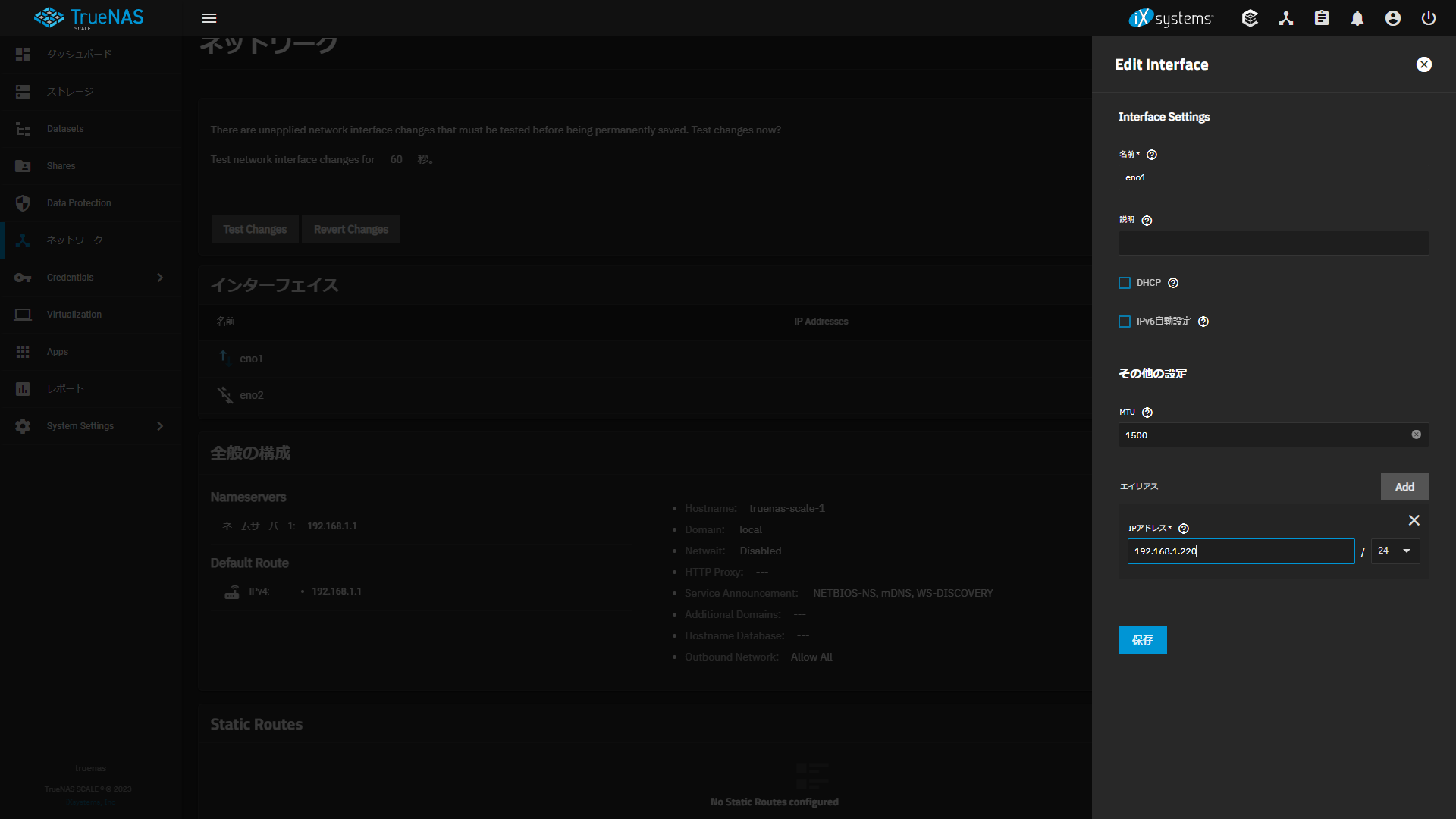The width and height of the screenshot is (1456, 819).
Task: Click the Add alias button
Action: click(1404, 487)
